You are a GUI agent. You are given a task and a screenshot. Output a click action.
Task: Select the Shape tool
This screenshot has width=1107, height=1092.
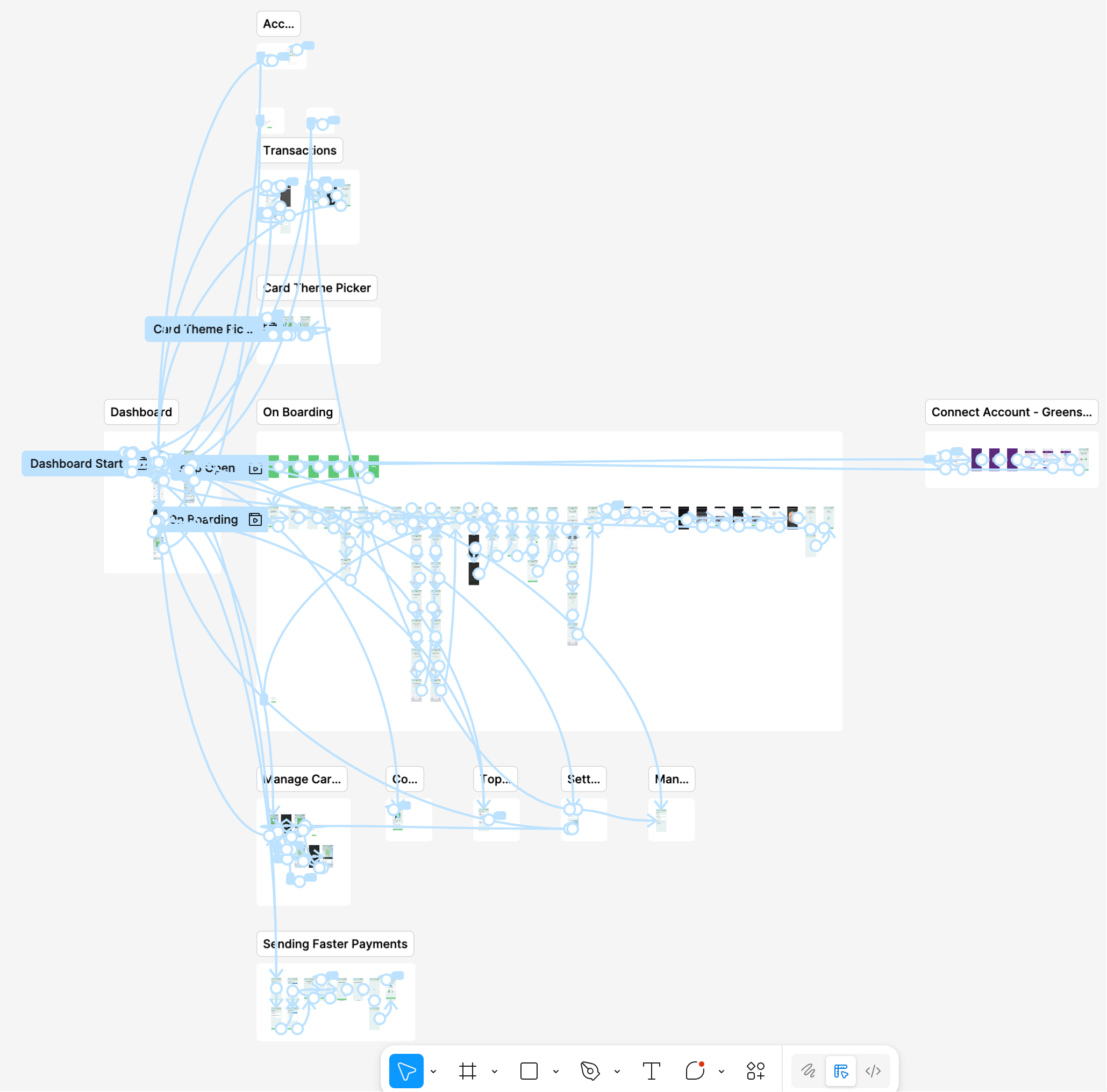click(528, 1070)
